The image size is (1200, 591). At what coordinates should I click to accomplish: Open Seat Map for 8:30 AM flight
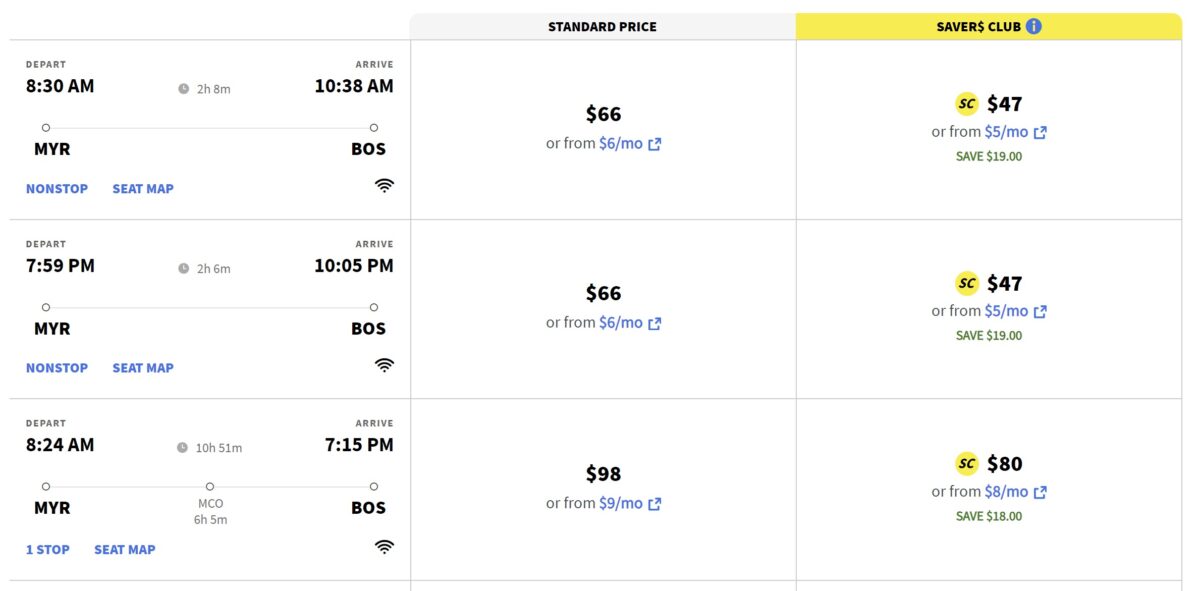point(143,189)
